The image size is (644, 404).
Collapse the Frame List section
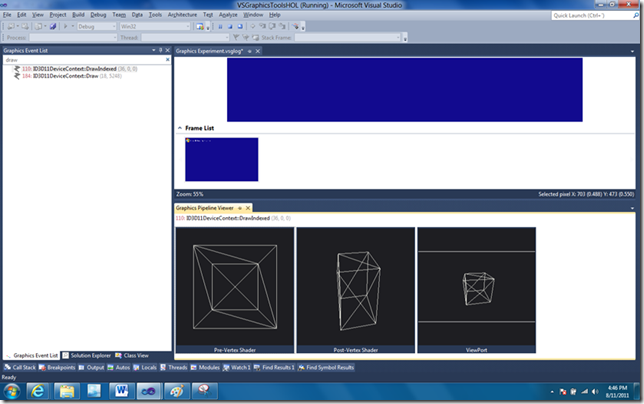coord(179,128)
